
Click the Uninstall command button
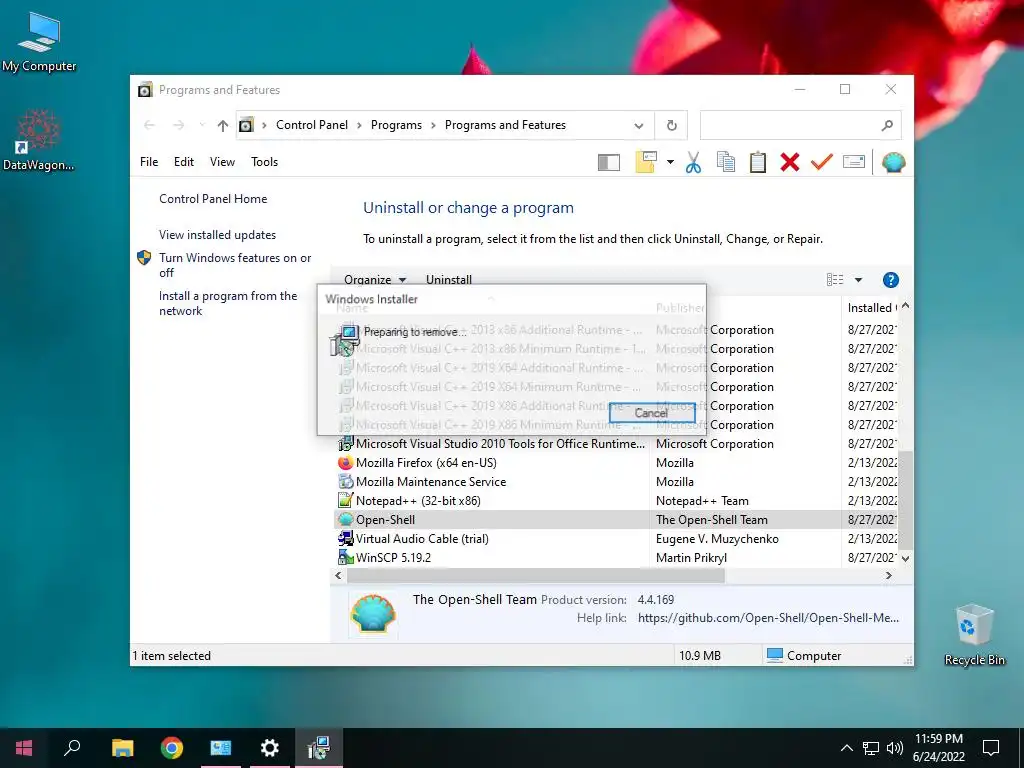click(449, 280)
